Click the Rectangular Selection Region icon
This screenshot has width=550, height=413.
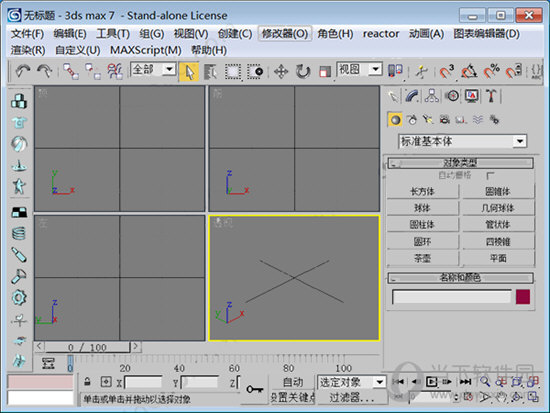click(233, 72)
